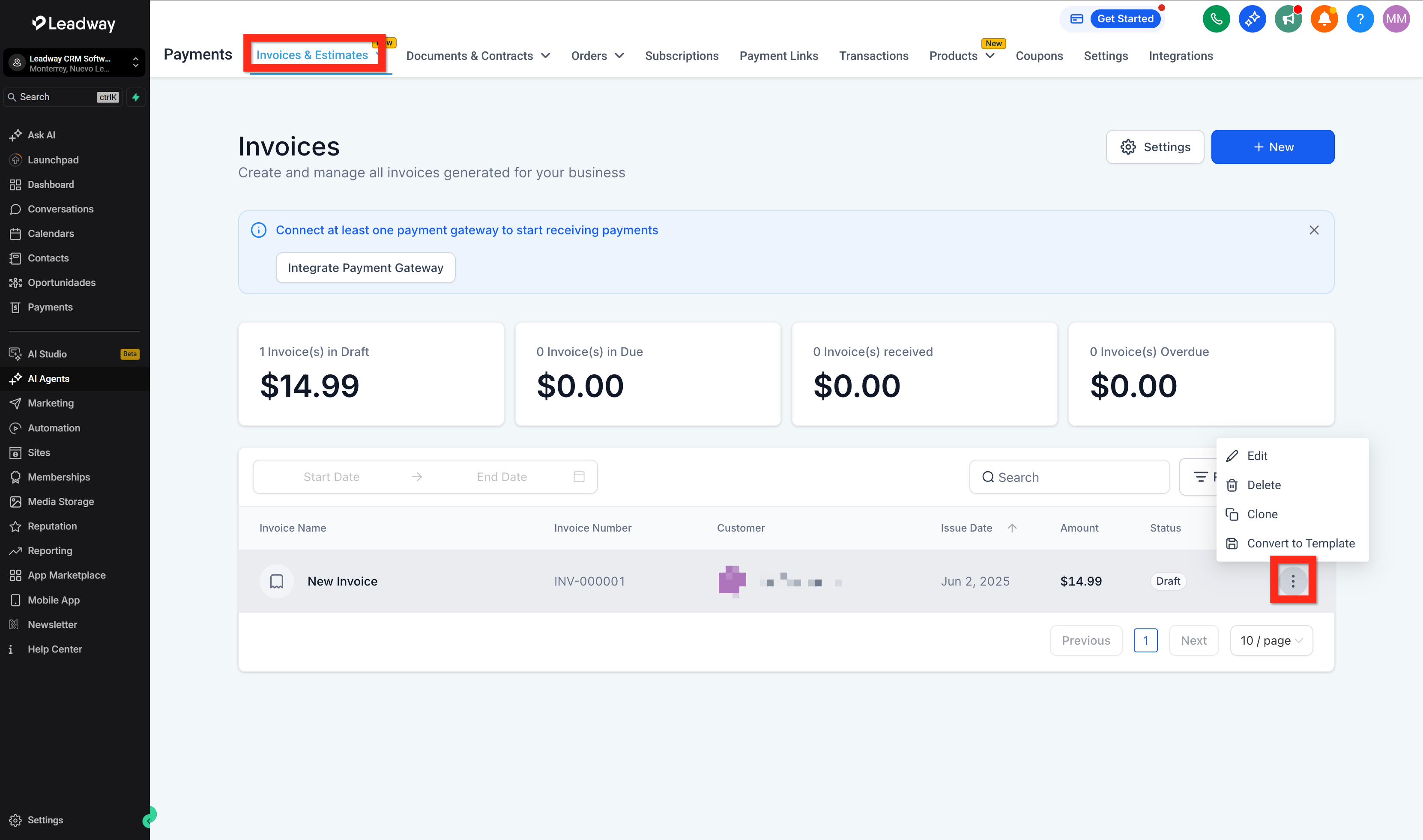Open the MM user avatar
Screen dimensions: 1423x840
(x=1396, y=19)
